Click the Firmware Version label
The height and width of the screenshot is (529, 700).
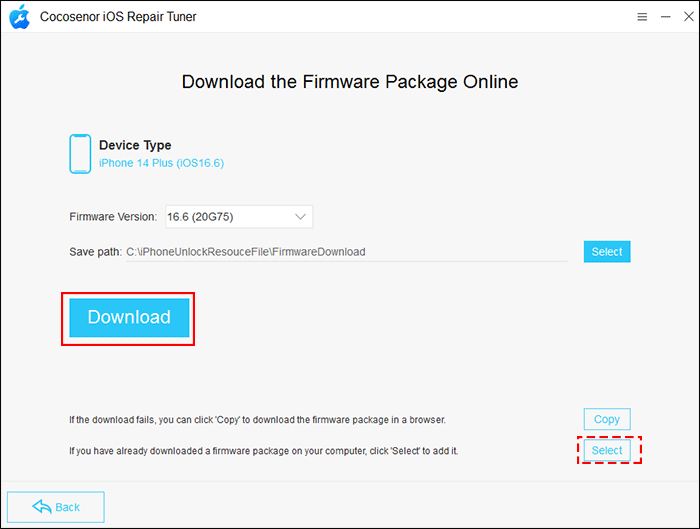point(113,217)
